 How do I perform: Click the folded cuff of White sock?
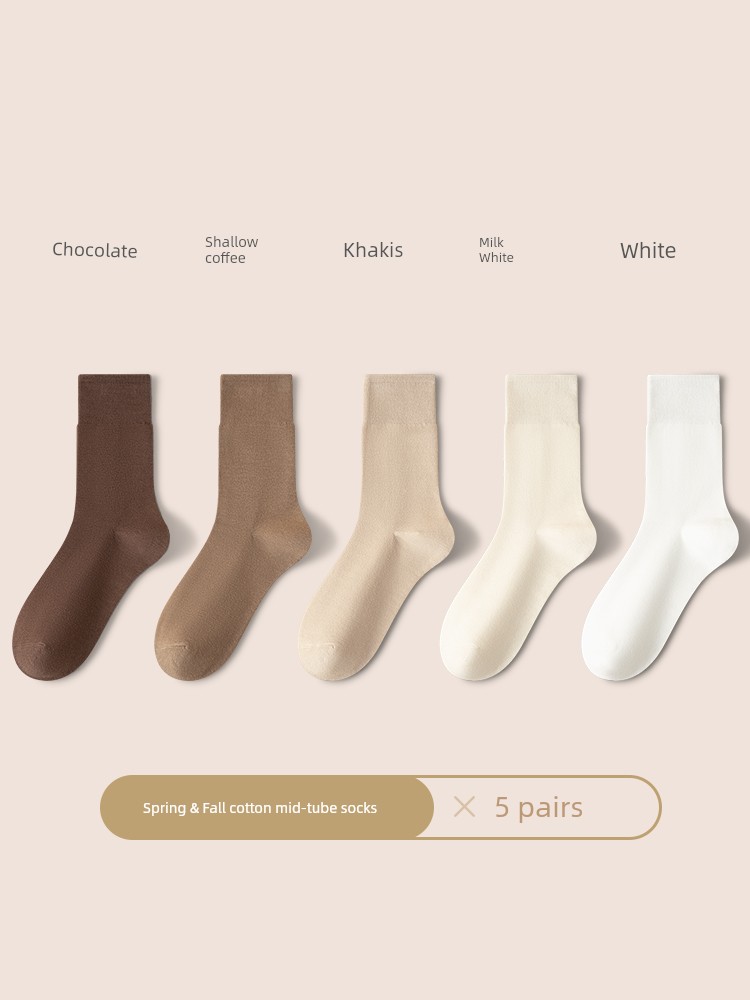pos(684,399)
